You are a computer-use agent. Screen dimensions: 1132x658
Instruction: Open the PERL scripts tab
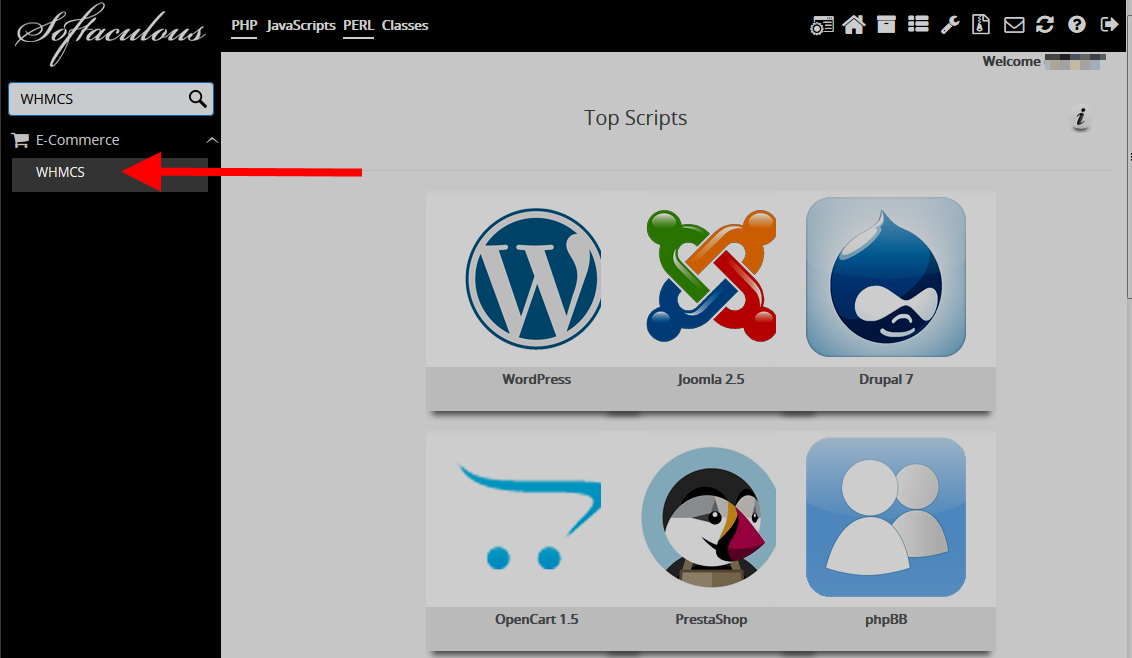tap(358, 25)
